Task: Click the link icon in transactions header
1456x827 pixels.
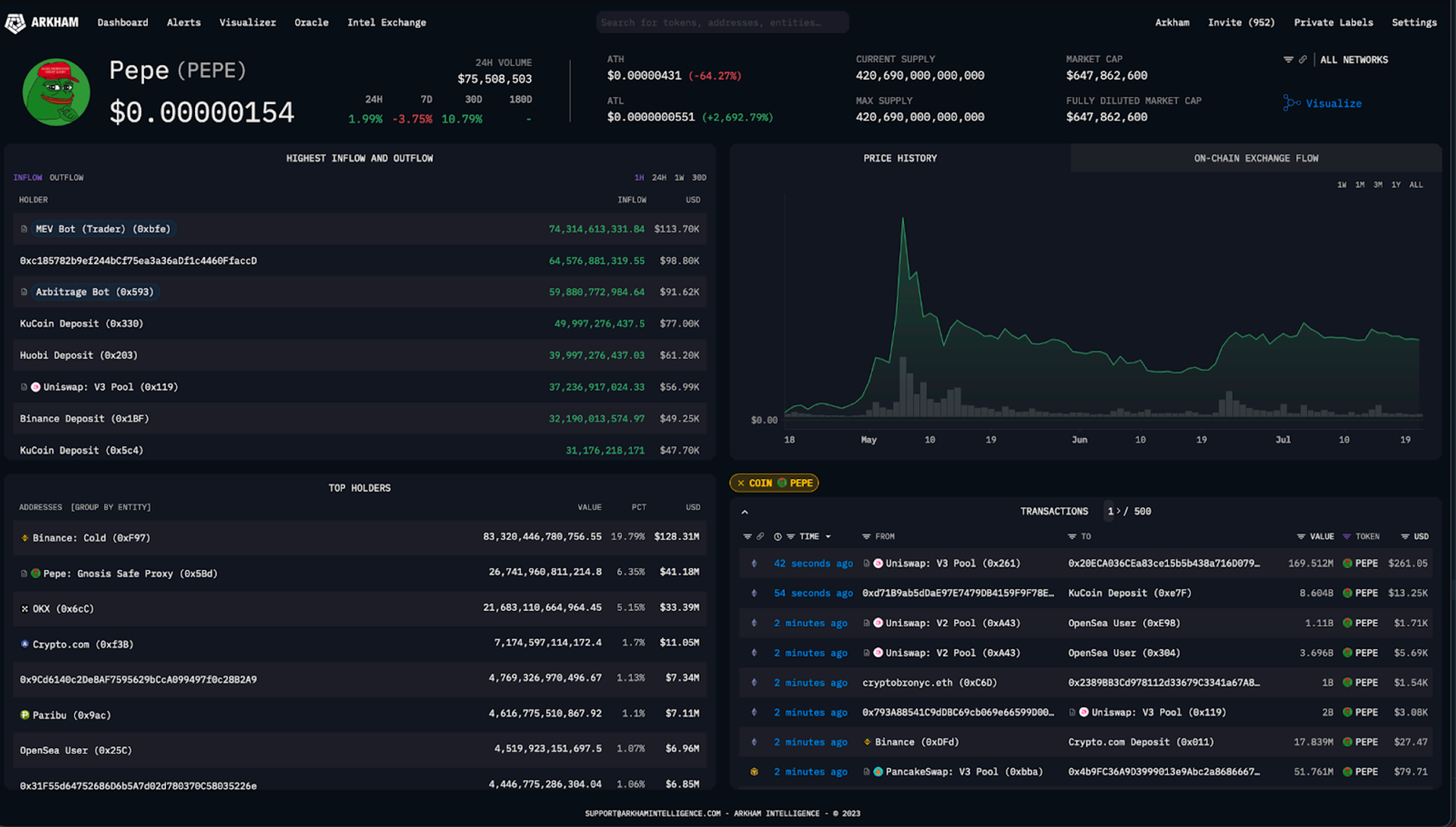Action: point(761,537)
